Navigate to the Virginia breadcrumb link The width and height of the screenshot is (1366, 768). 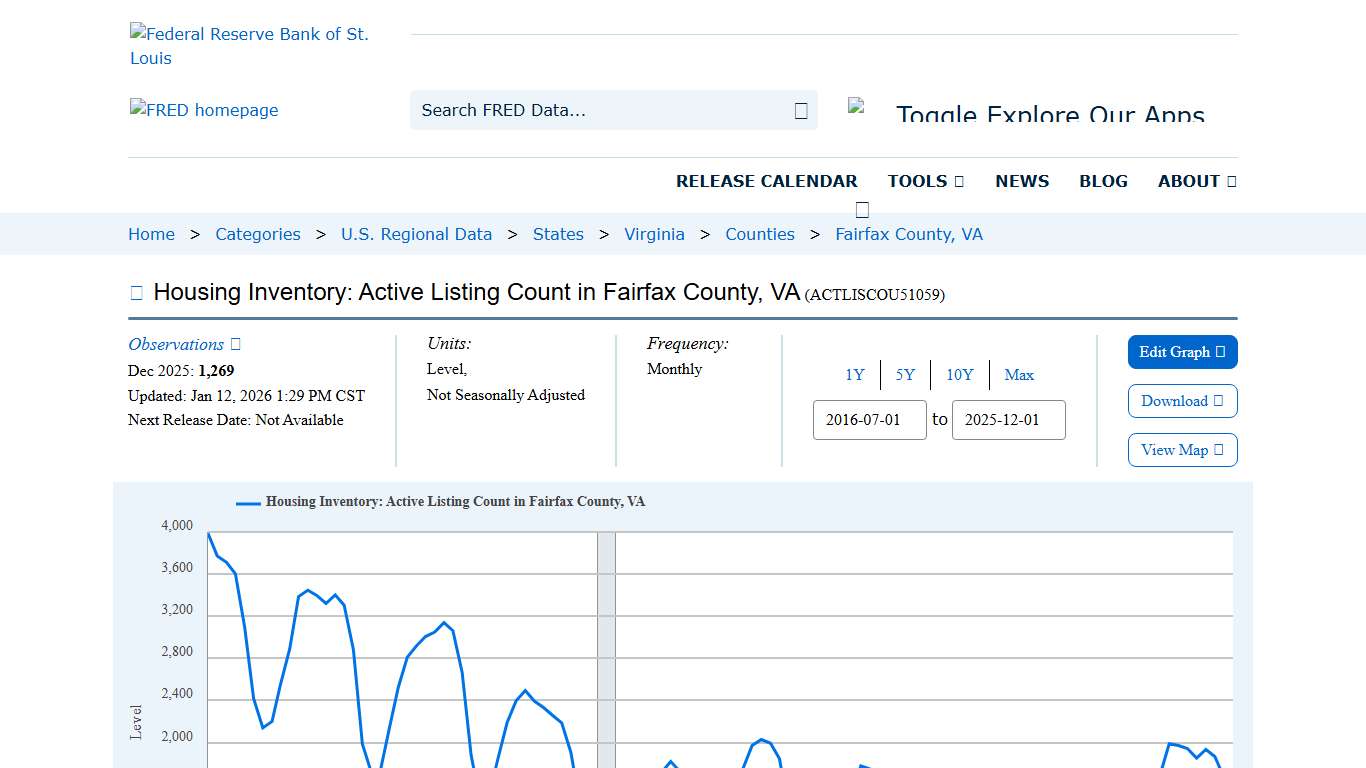(654, 233)
